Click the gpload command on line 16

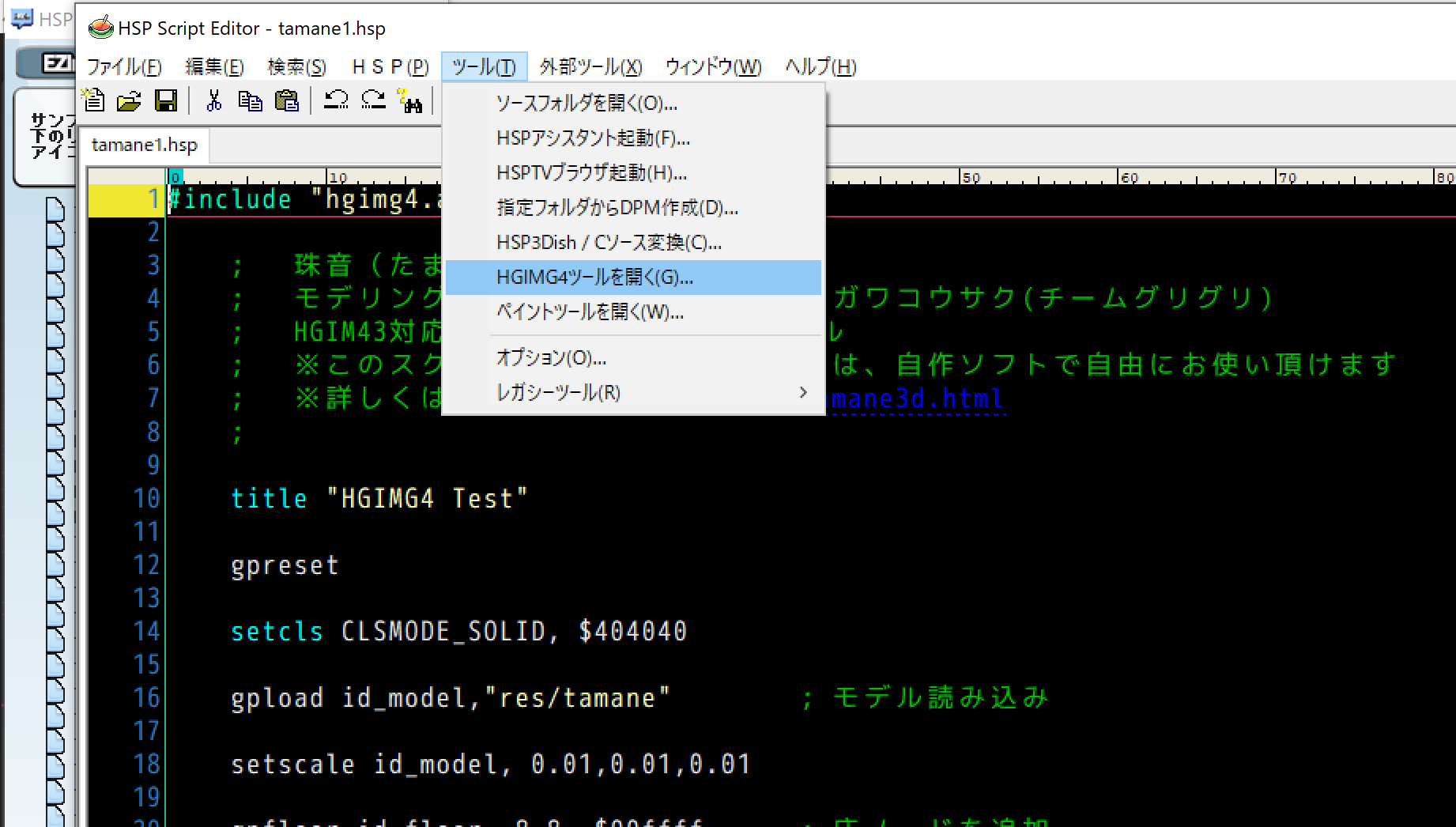(277, 698)
